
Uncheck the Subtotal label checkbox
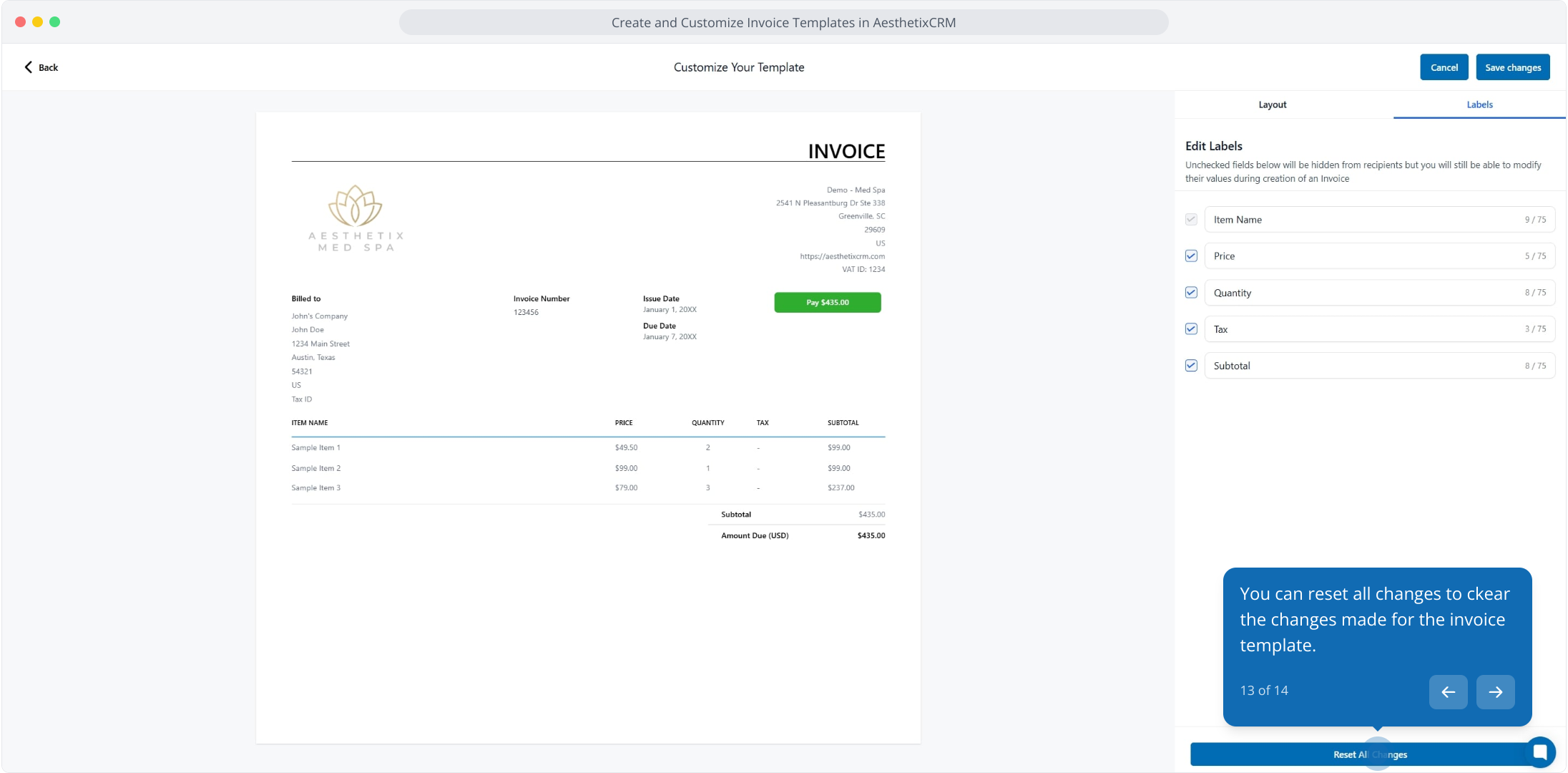tap(1191, 366)
